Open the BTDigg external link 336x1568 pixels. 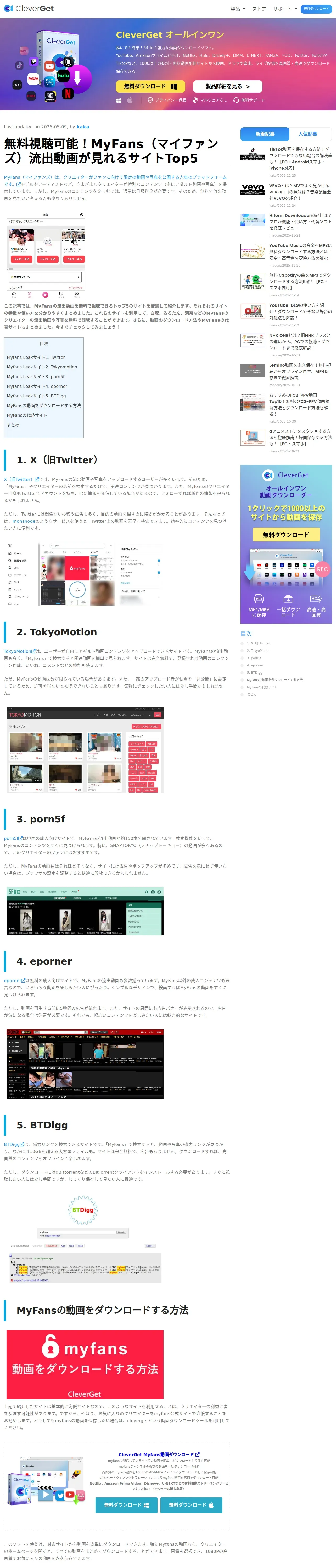[14, 1144]
